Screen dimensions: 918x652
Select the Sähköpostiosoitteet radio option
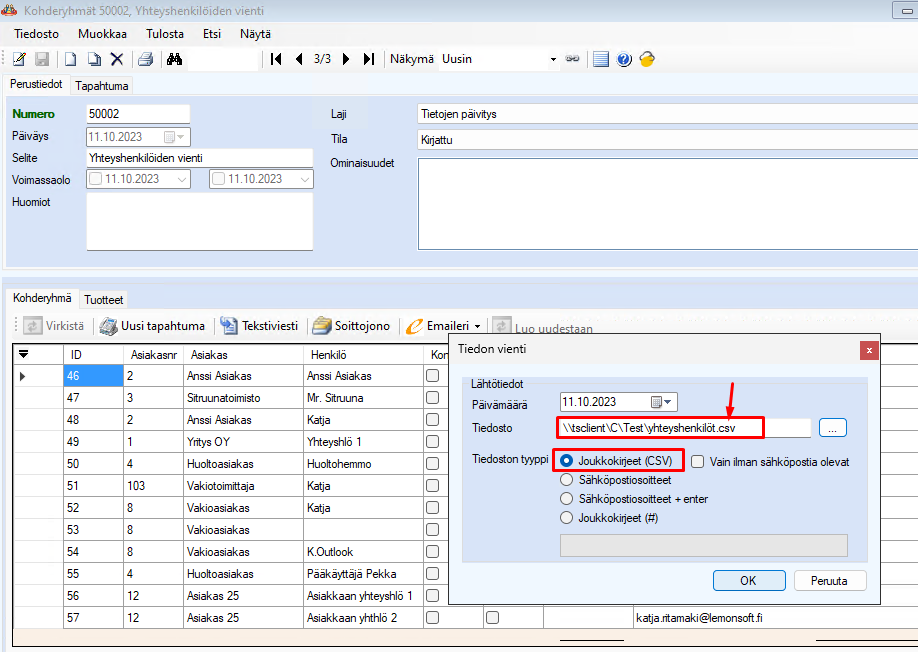point(568,480)
